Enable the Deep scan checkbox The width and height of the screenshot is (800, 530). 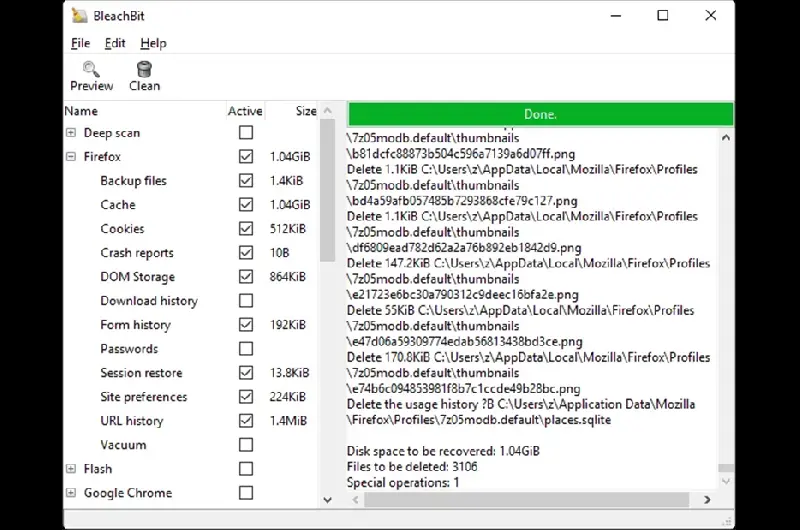pos(246,133)
